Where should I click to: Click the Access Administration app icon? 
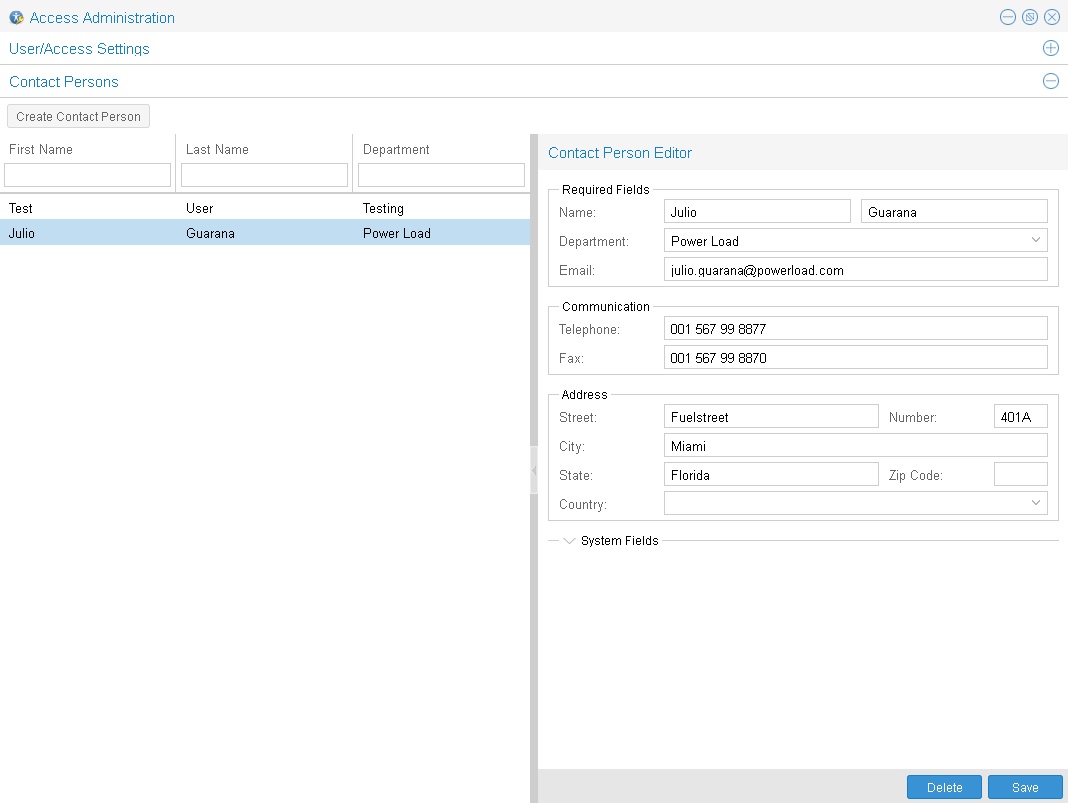tap(16, 17)
